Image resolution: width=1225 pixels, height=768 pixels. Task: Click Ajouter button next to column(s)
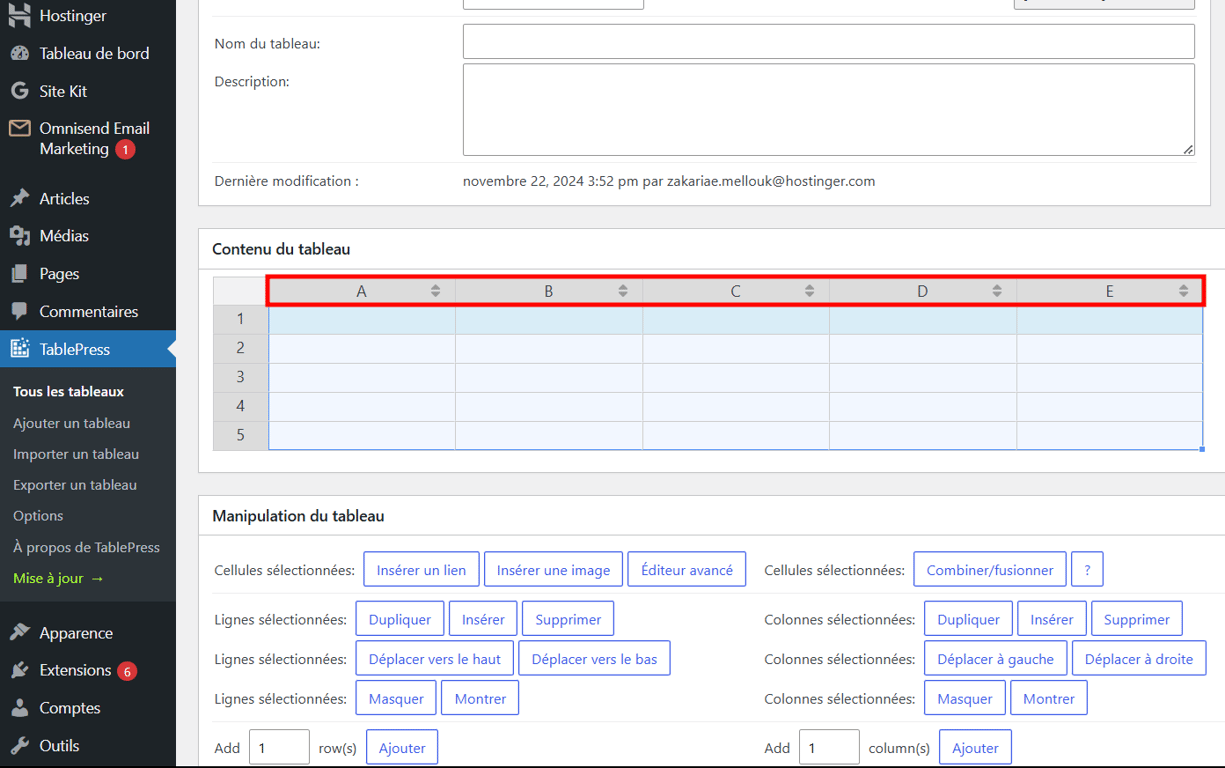pyautogui.click(x=975, y=747)
